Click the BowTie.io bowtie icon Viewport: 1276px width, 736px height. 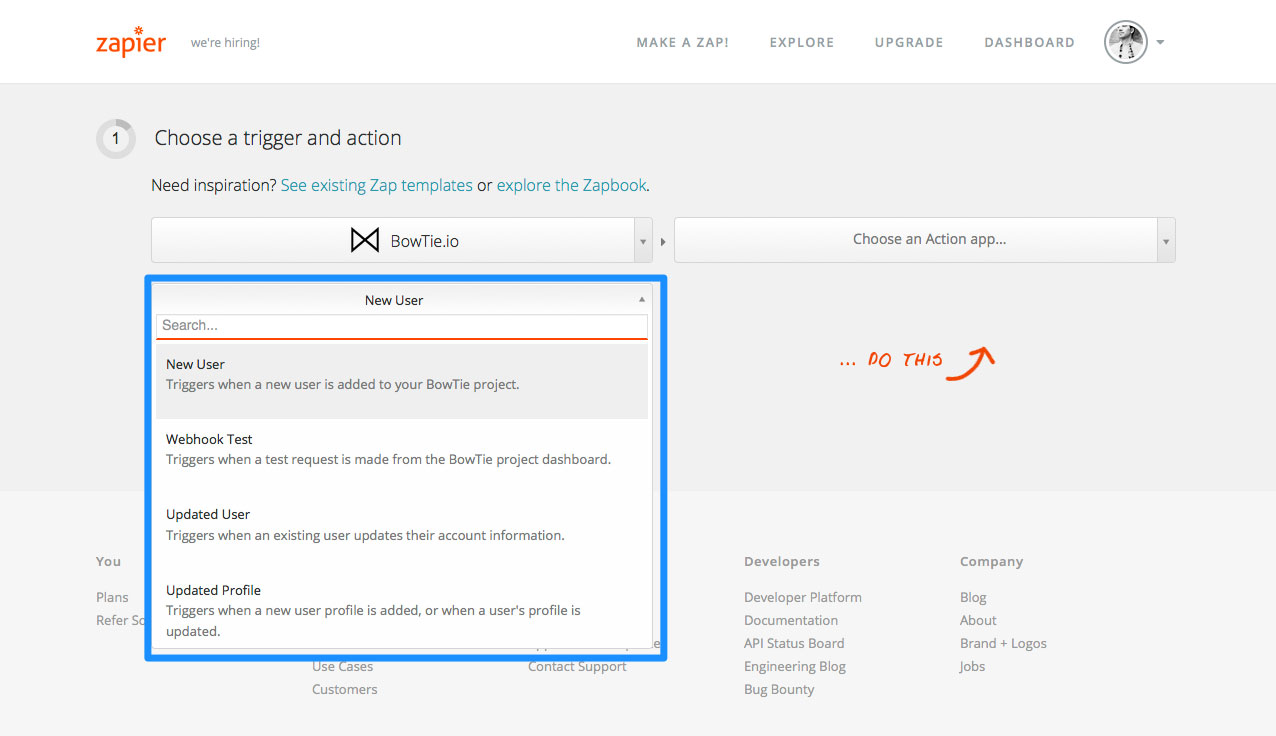[365, 240]
